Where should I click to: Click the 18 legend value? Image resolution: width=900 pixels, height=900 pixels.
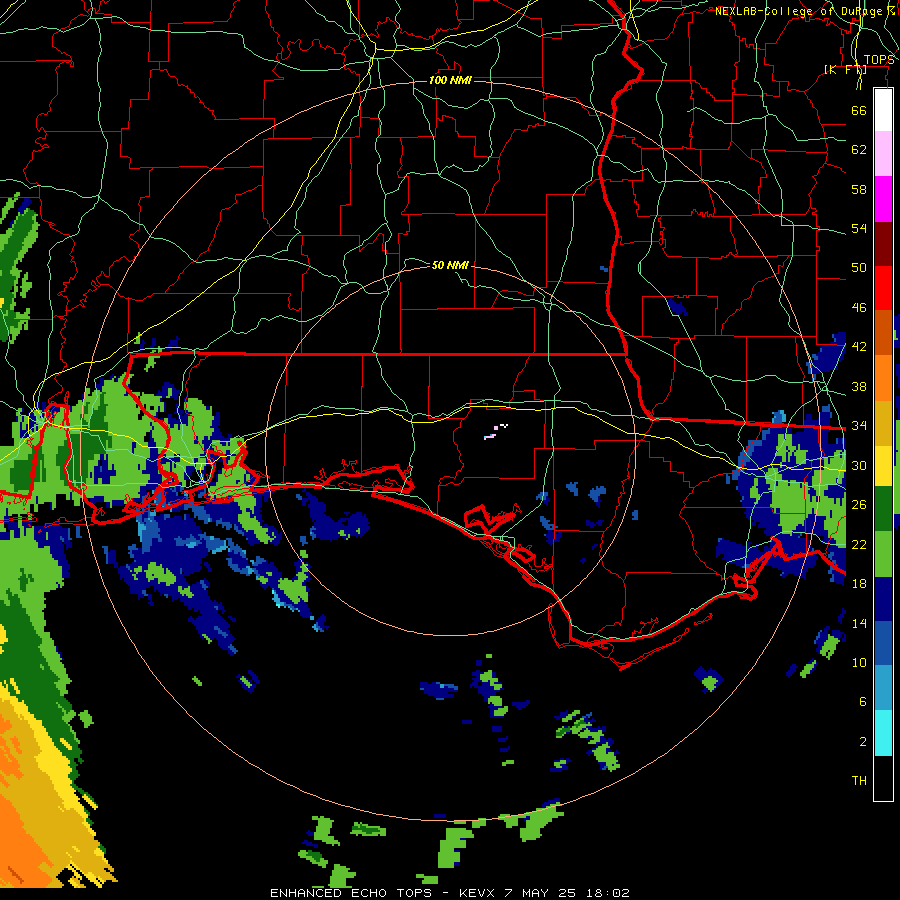click(x=859, y=584)
